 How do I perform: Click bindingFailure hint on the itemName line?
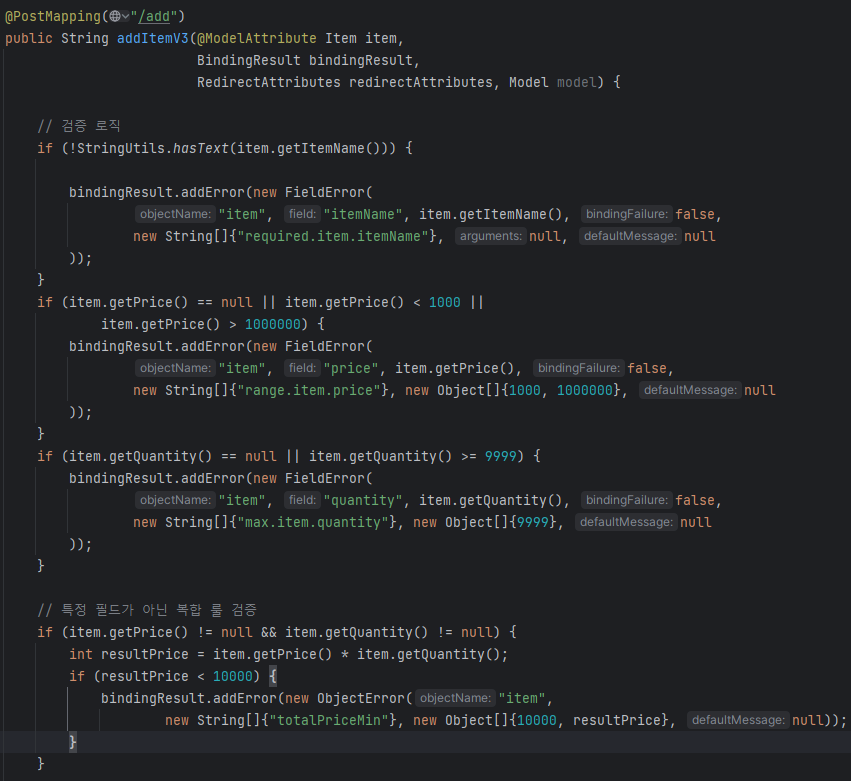[x=627, y=214]
